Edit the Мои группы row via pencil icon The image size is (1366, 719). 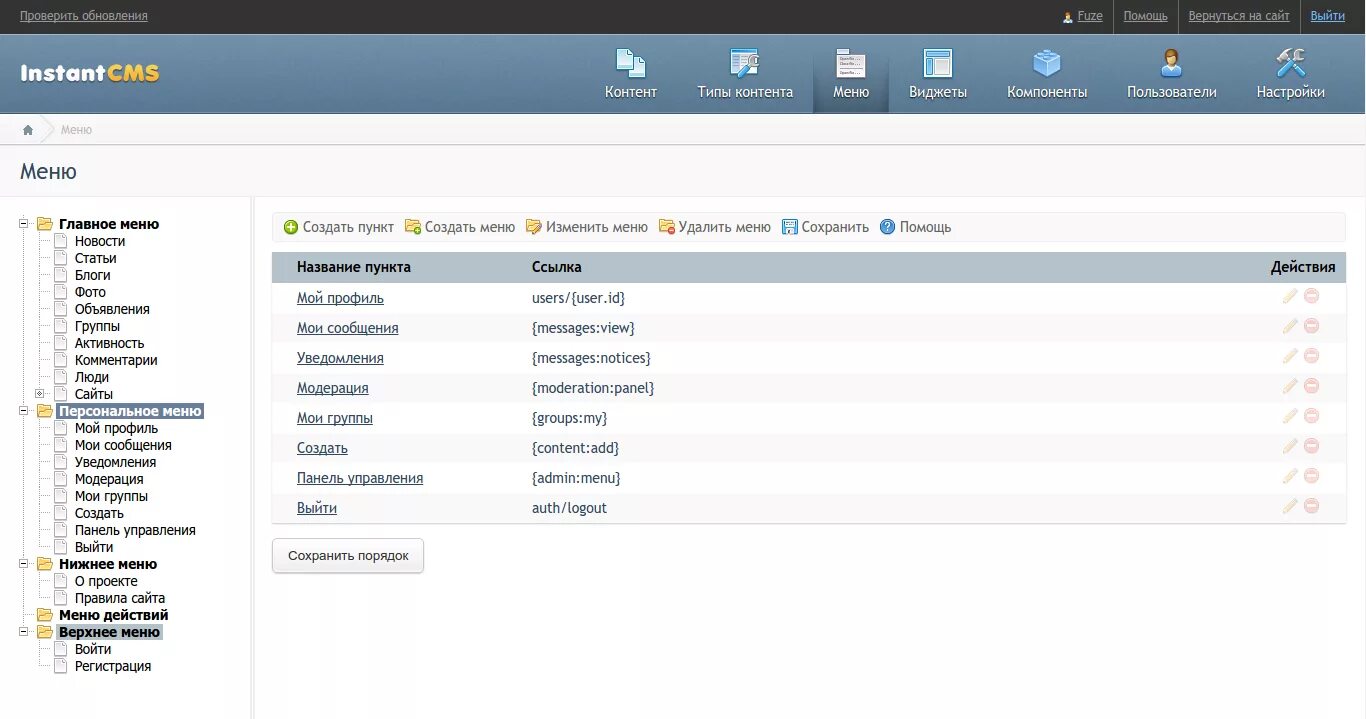point(1290,416)
